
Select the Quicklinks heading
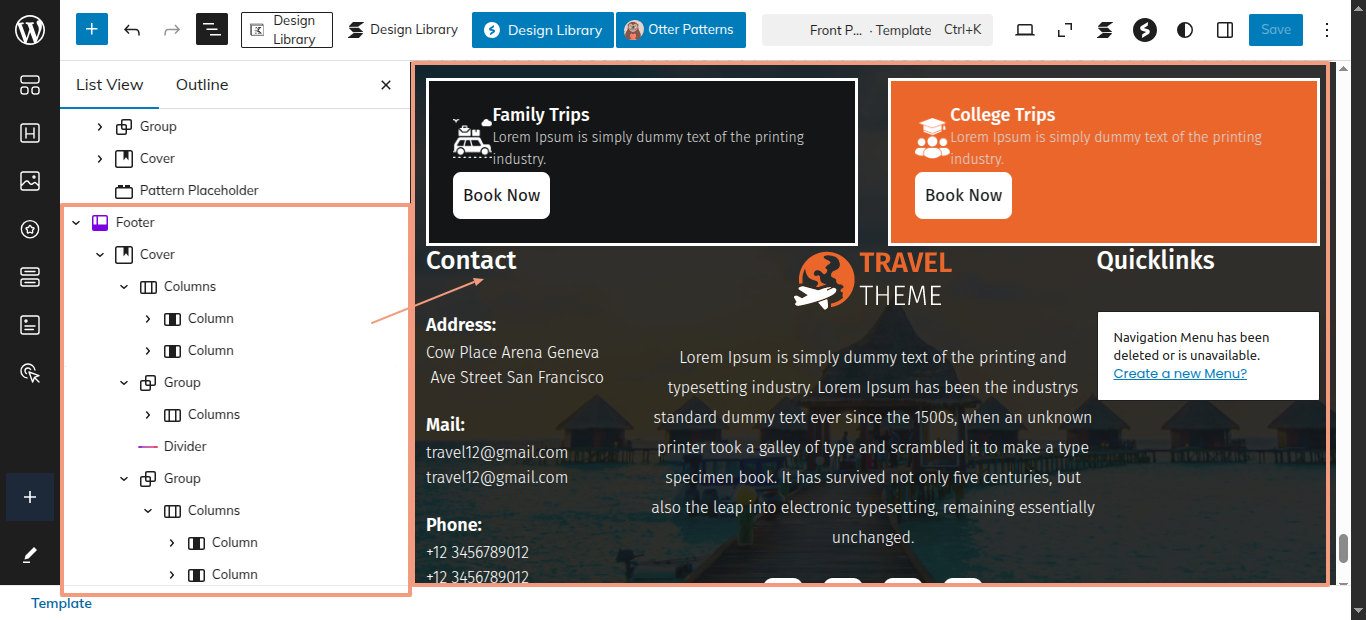pyautogui.click(x=1155, y=260)
